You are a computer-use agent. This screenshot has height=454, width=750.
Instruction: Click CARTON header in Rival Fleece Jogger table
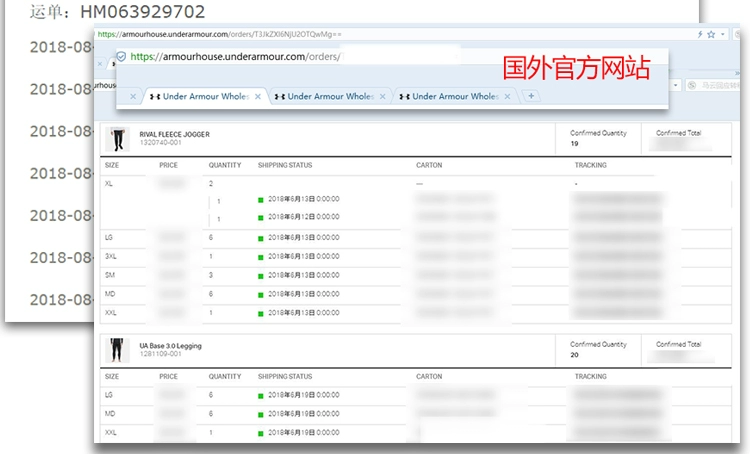[429, 165]
